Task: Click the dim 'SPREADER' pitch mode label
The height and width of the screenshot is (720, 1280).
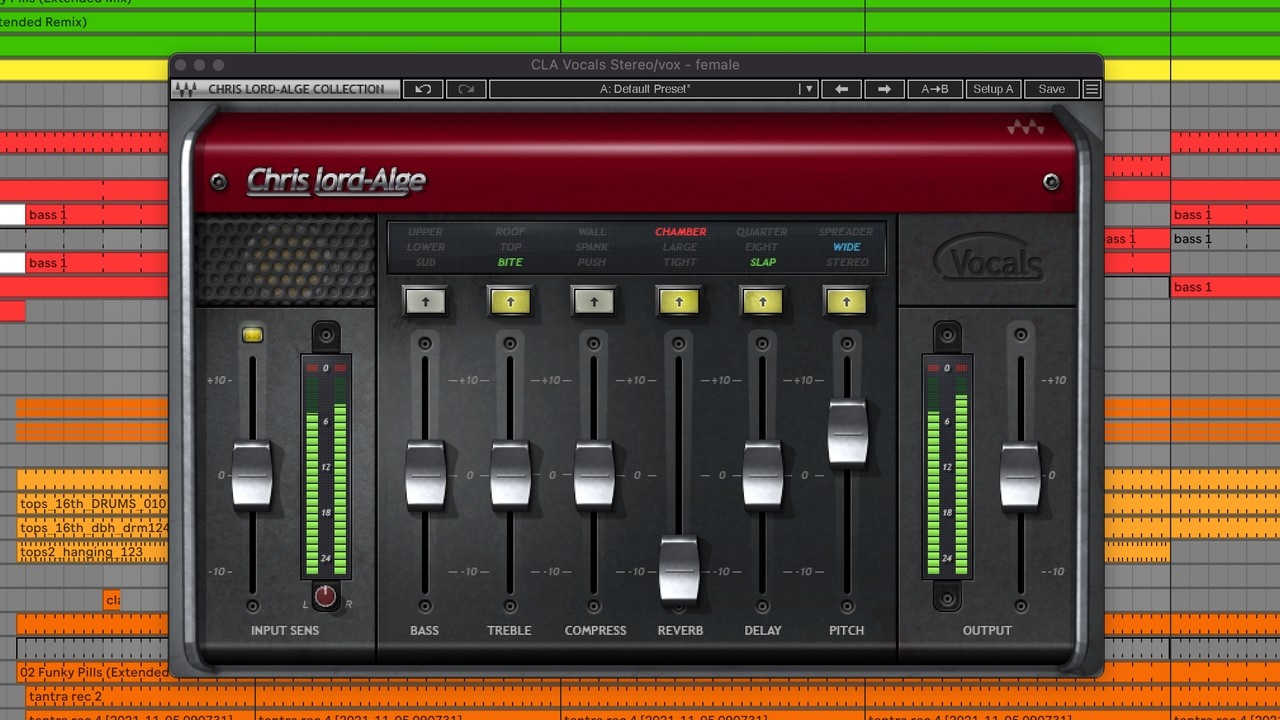Action: (x=846, y=232)
